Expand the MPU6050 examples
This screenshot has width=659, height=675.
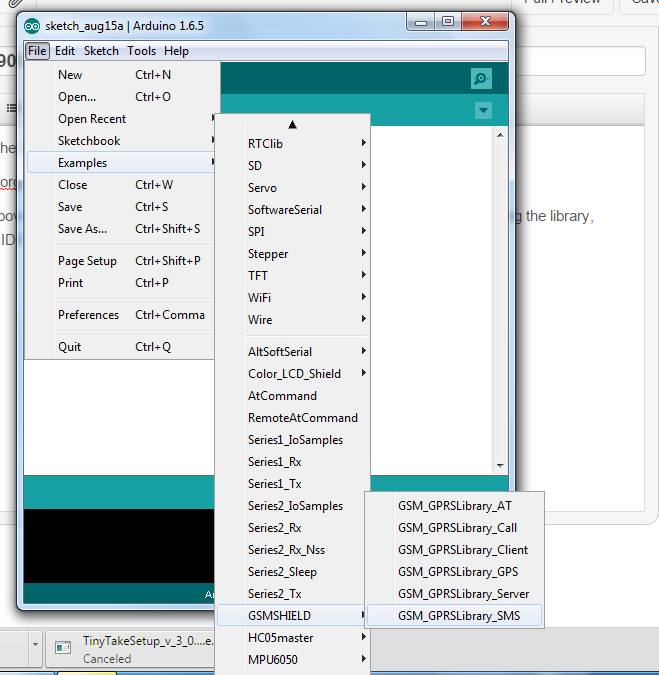tap(293, 660)
